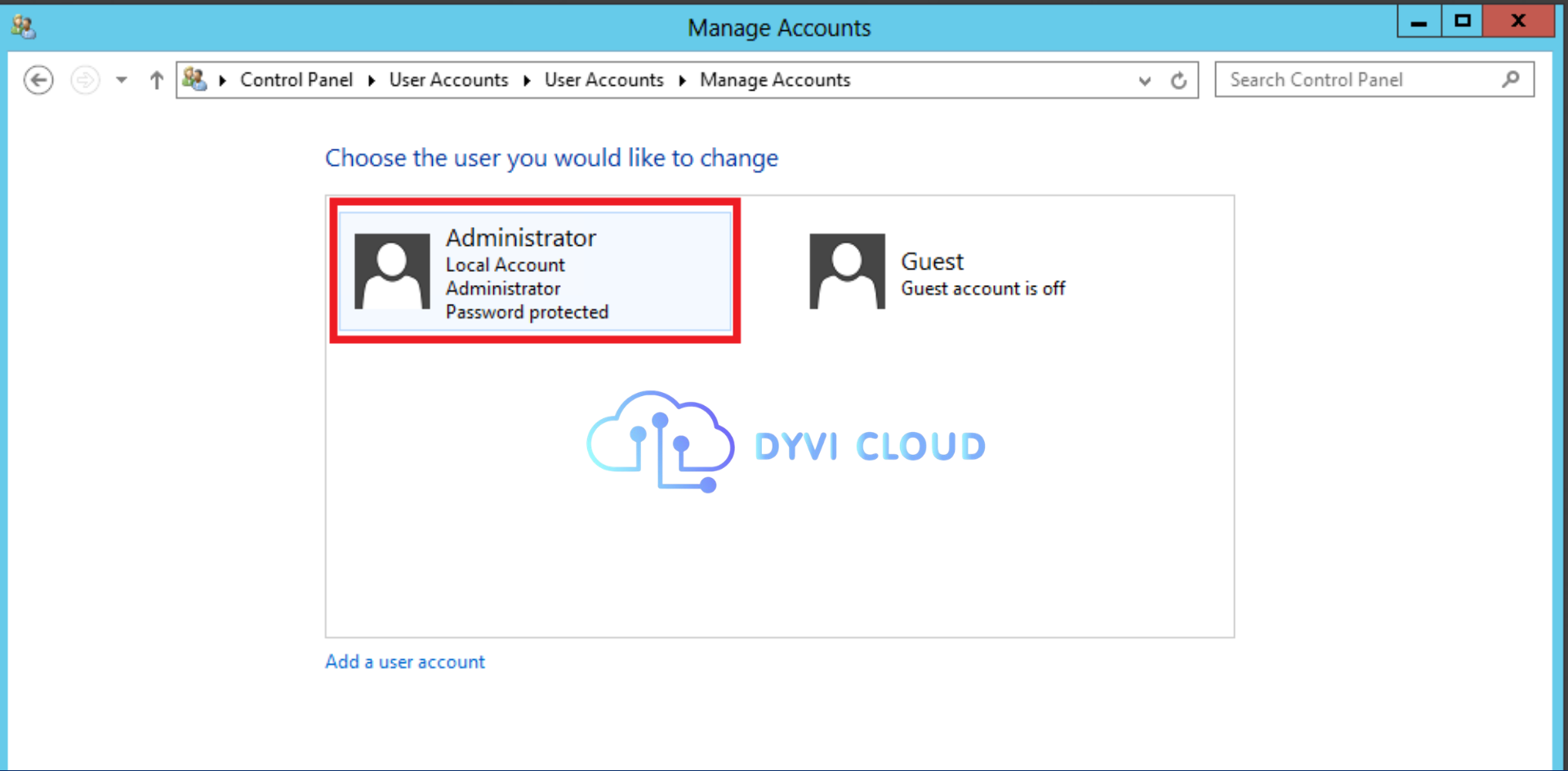
Task: Click inside the Search Control Panel field
Action: point(1347,79)
